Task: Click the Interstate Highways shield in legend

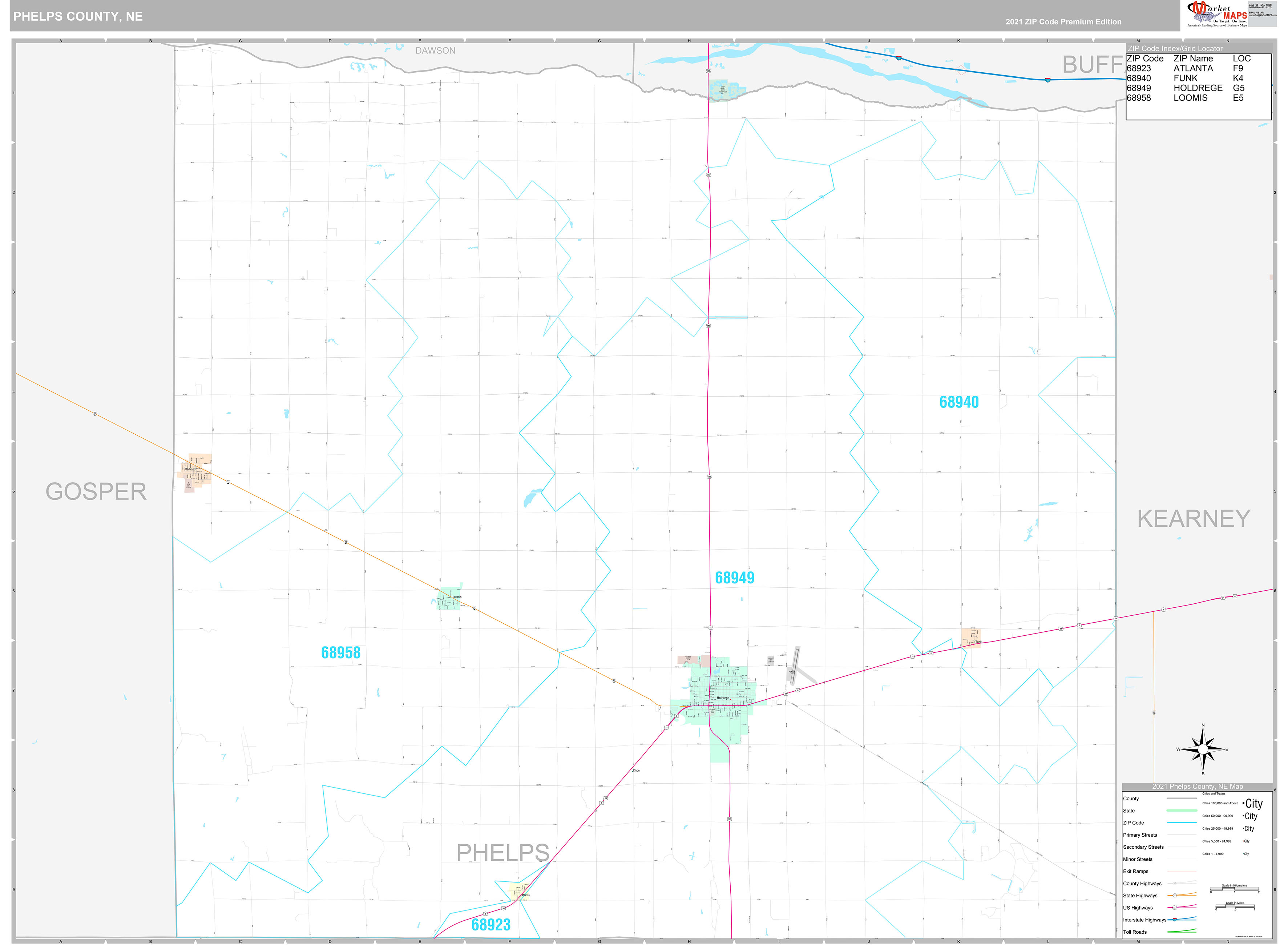Action: coord(1175,920)
